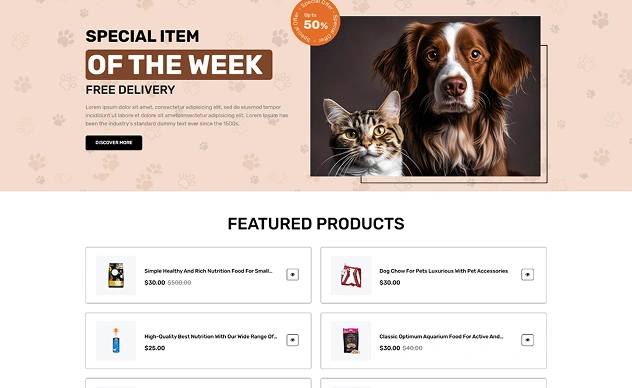Click the pink treat pouch thumbnail
Viewport: 632px width, 388px height.
point(351,340)
